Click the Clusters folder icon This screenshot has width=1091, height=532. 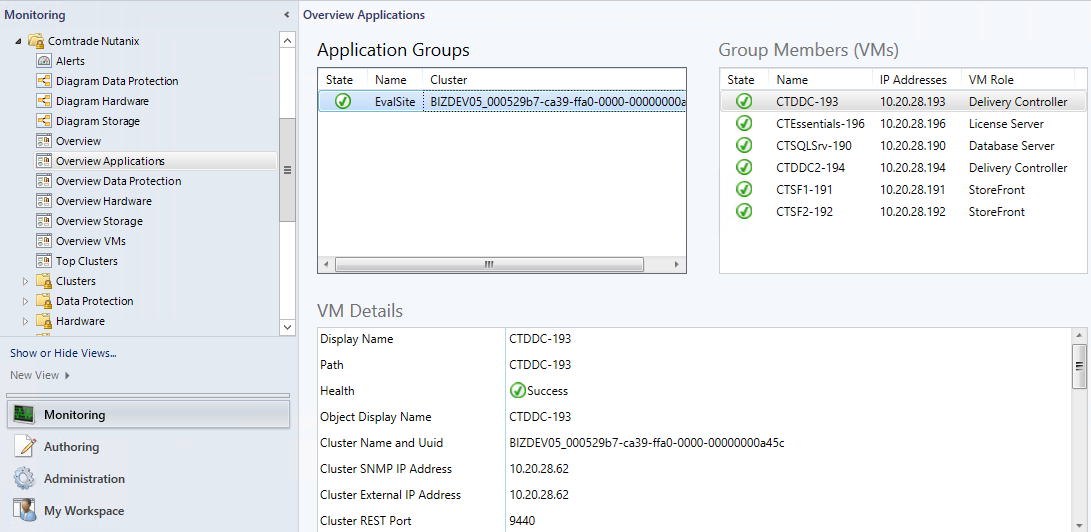click(x=44, y=282)
